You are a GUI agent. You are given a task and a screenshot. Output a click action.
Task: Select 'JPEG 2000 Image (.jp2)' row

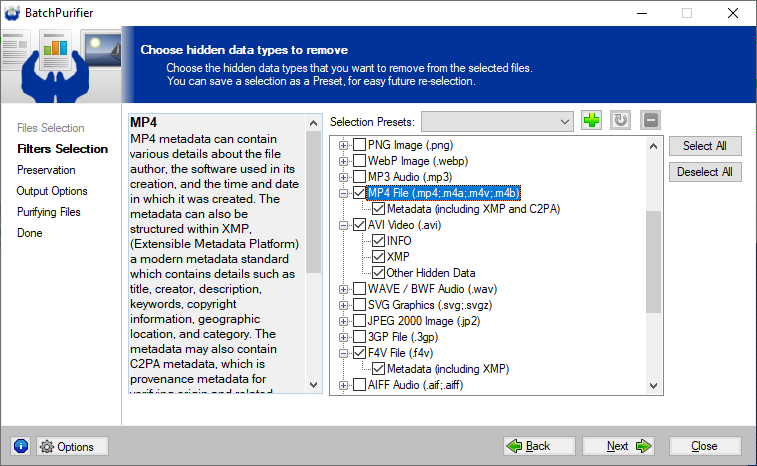pyautogui.click(x=424, y=321)
